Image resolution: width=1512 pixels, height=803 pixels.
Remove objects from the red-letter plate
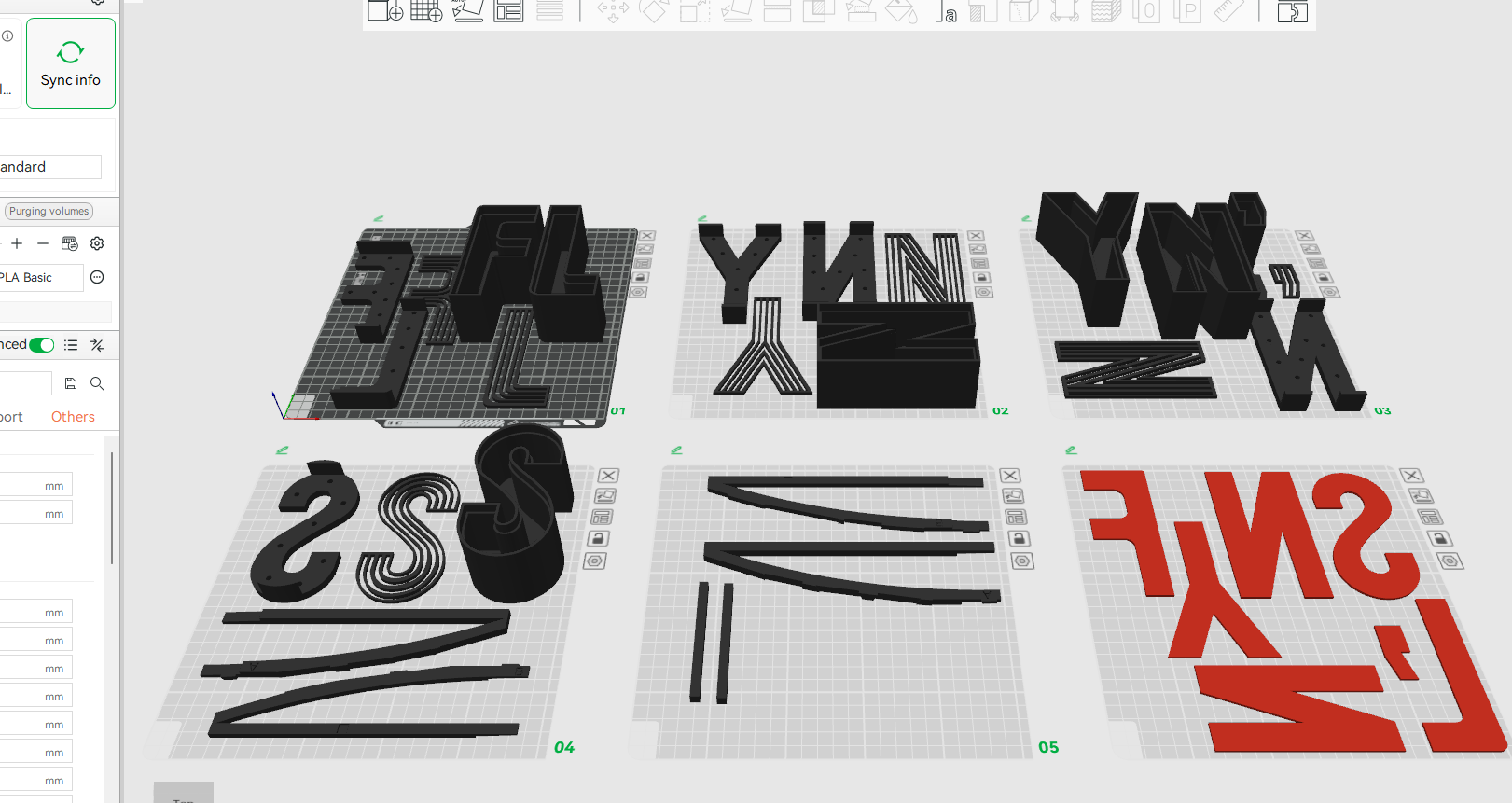pyautogui.click(x=1411, y=476)
